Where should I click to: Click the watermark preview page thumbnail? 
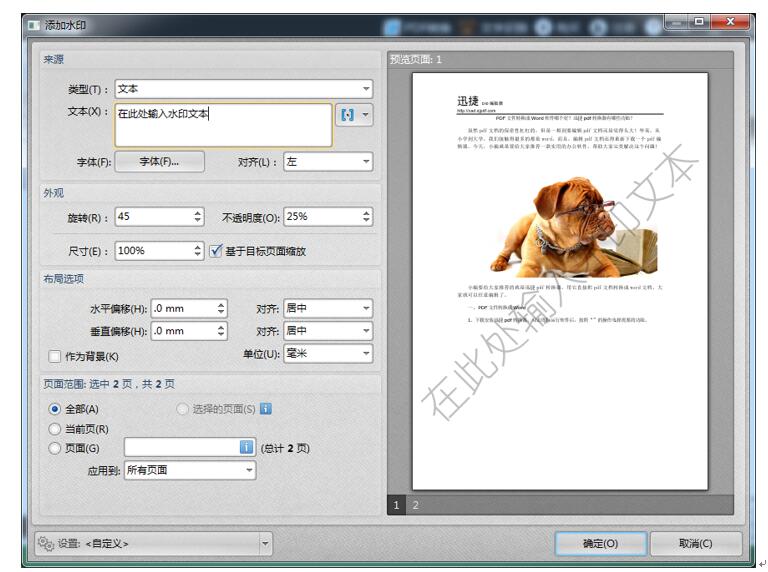coord(560,281)
